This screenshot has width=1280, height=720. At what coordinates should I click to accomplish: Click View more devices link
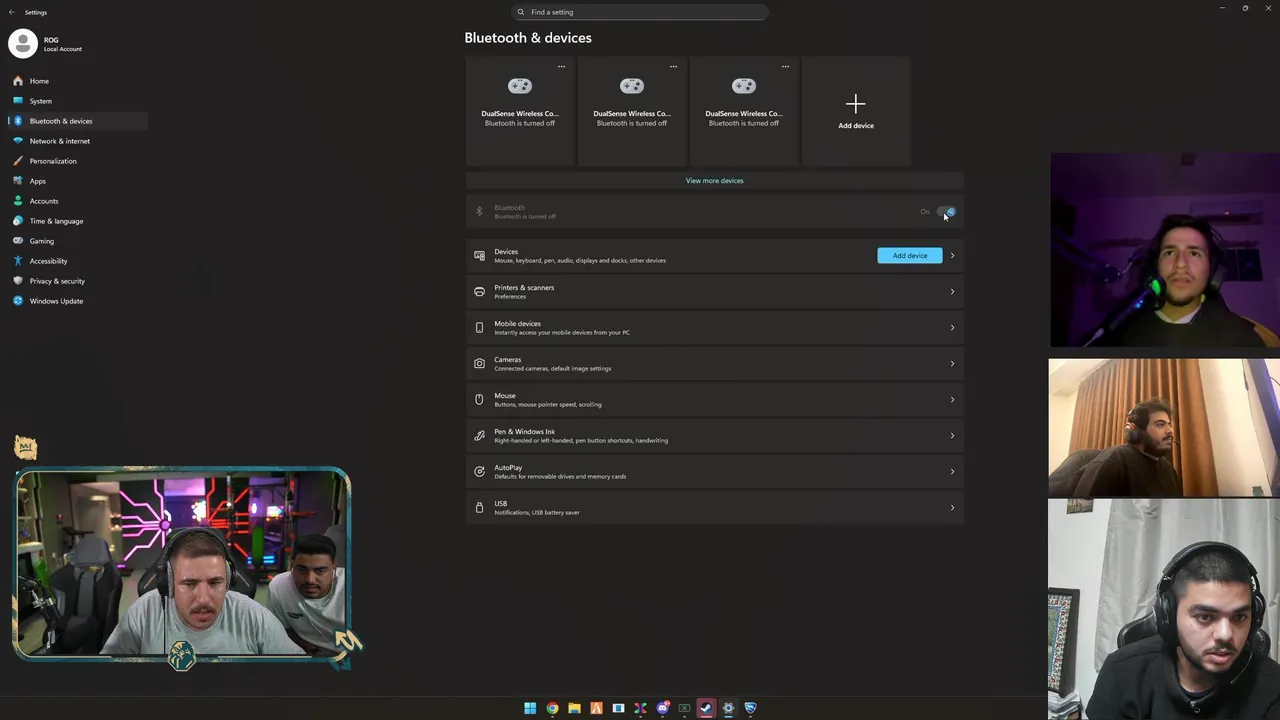click(714, 181)
